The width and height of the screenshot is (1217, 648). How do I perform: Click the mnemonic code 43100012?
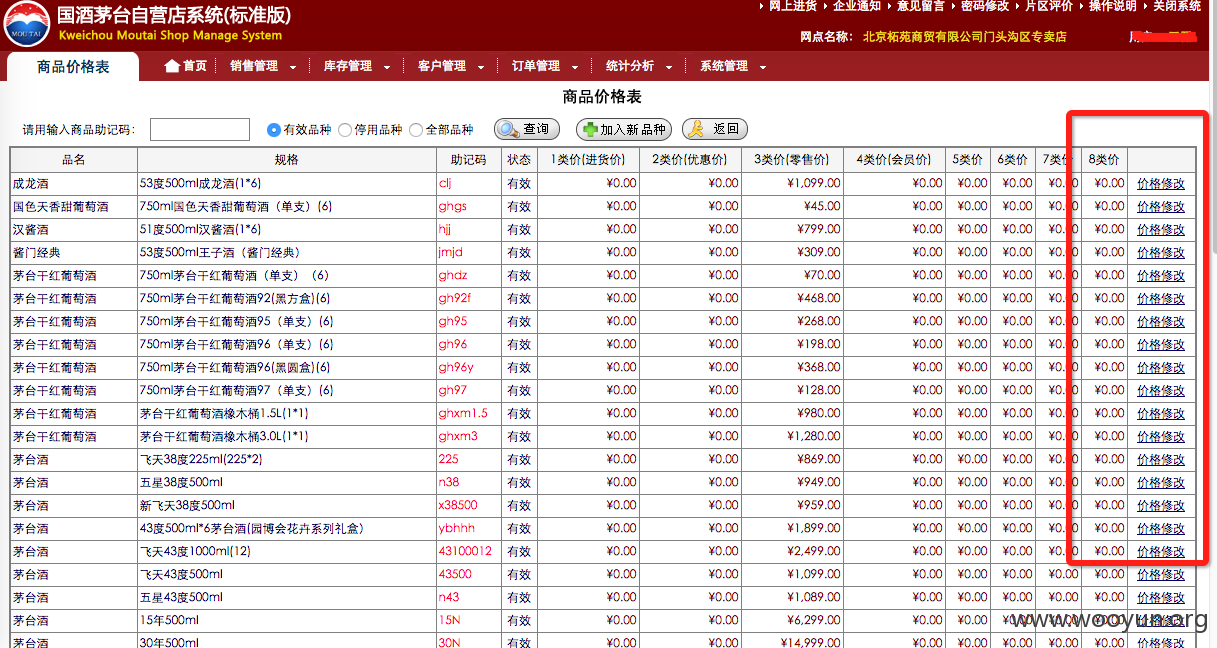tap(465, 552)
